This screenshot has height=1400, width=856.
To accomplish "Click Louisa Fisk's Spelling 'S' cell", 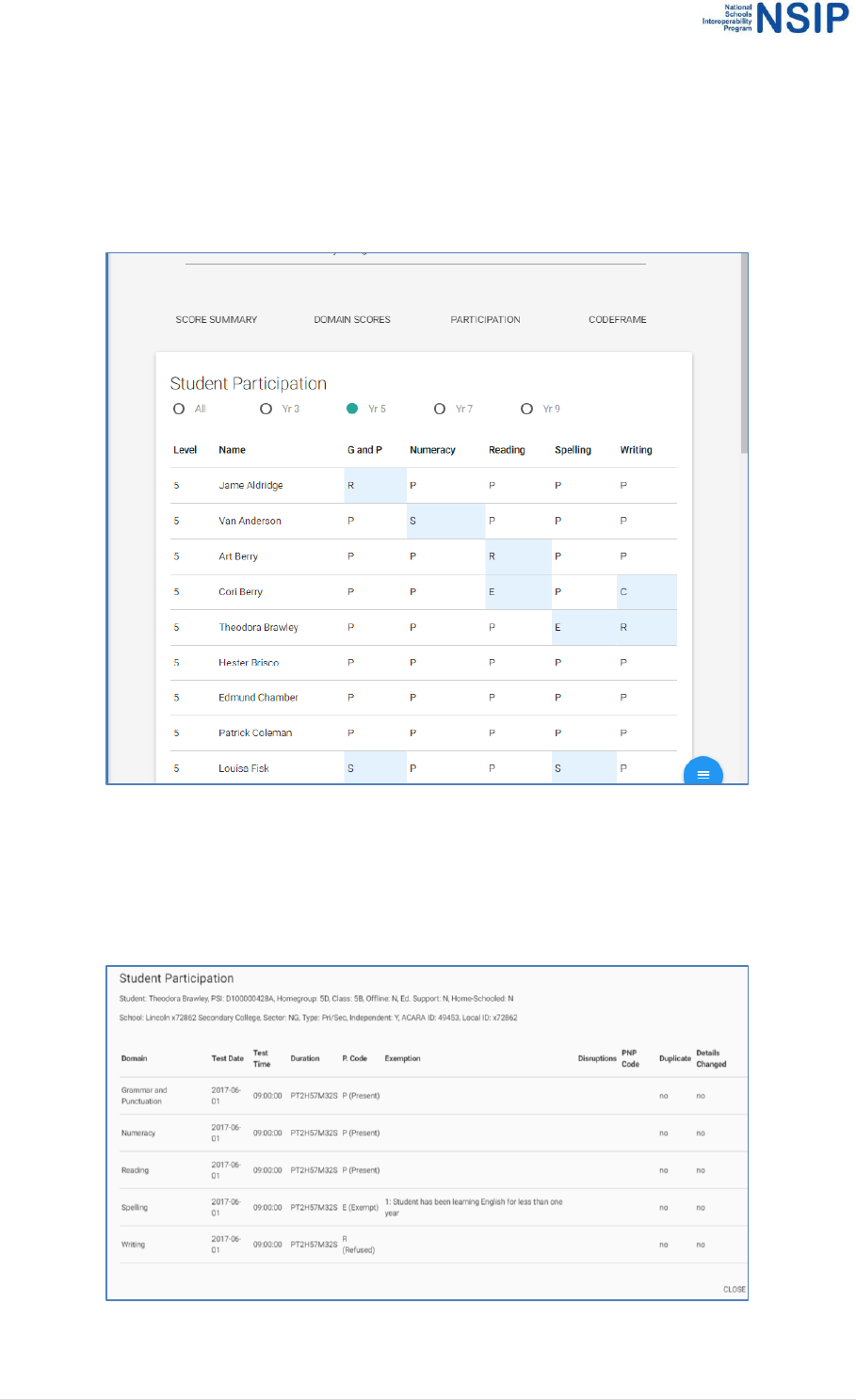I will [584, 768].
